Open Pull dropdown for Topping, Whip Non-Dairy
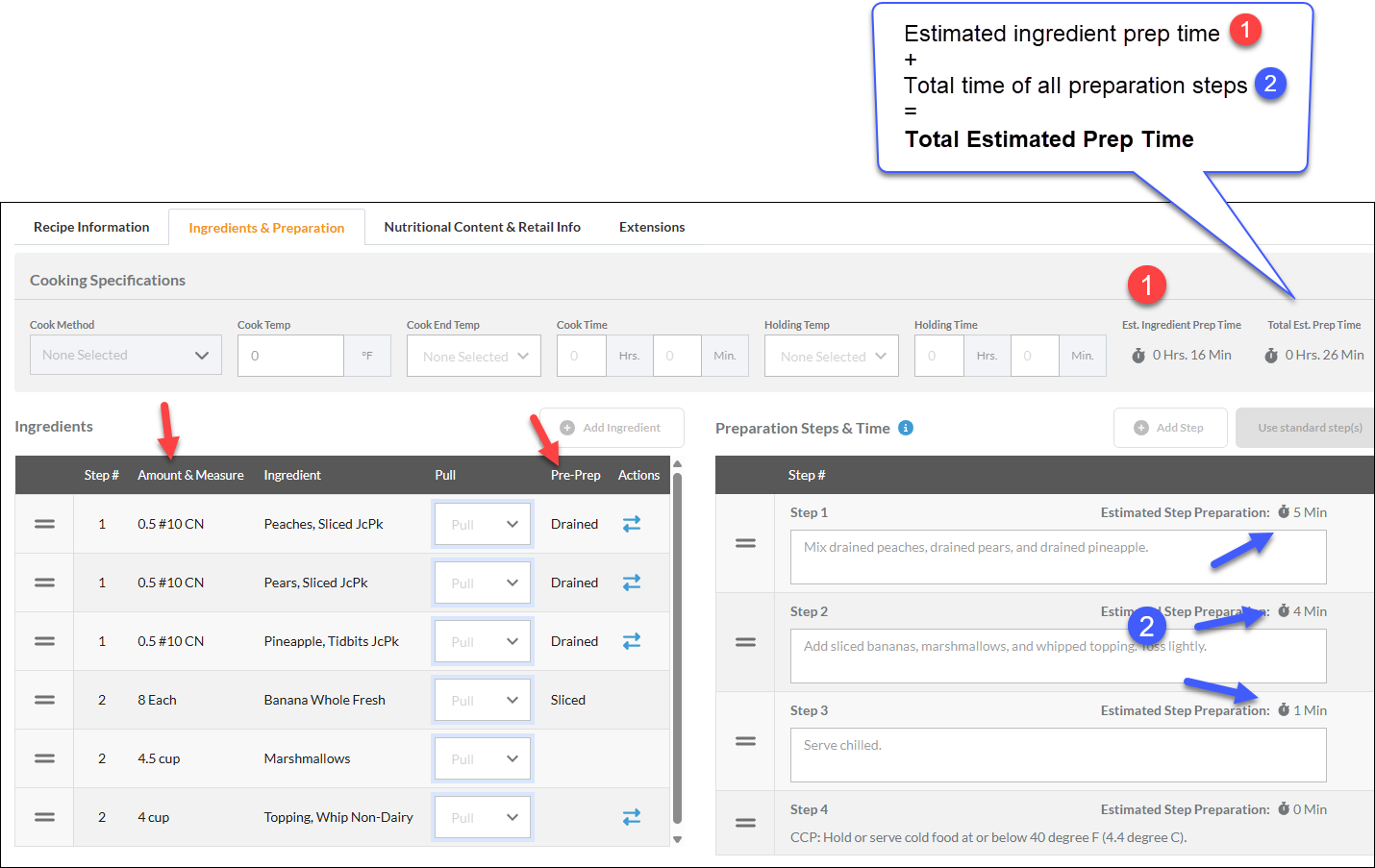 483,817
